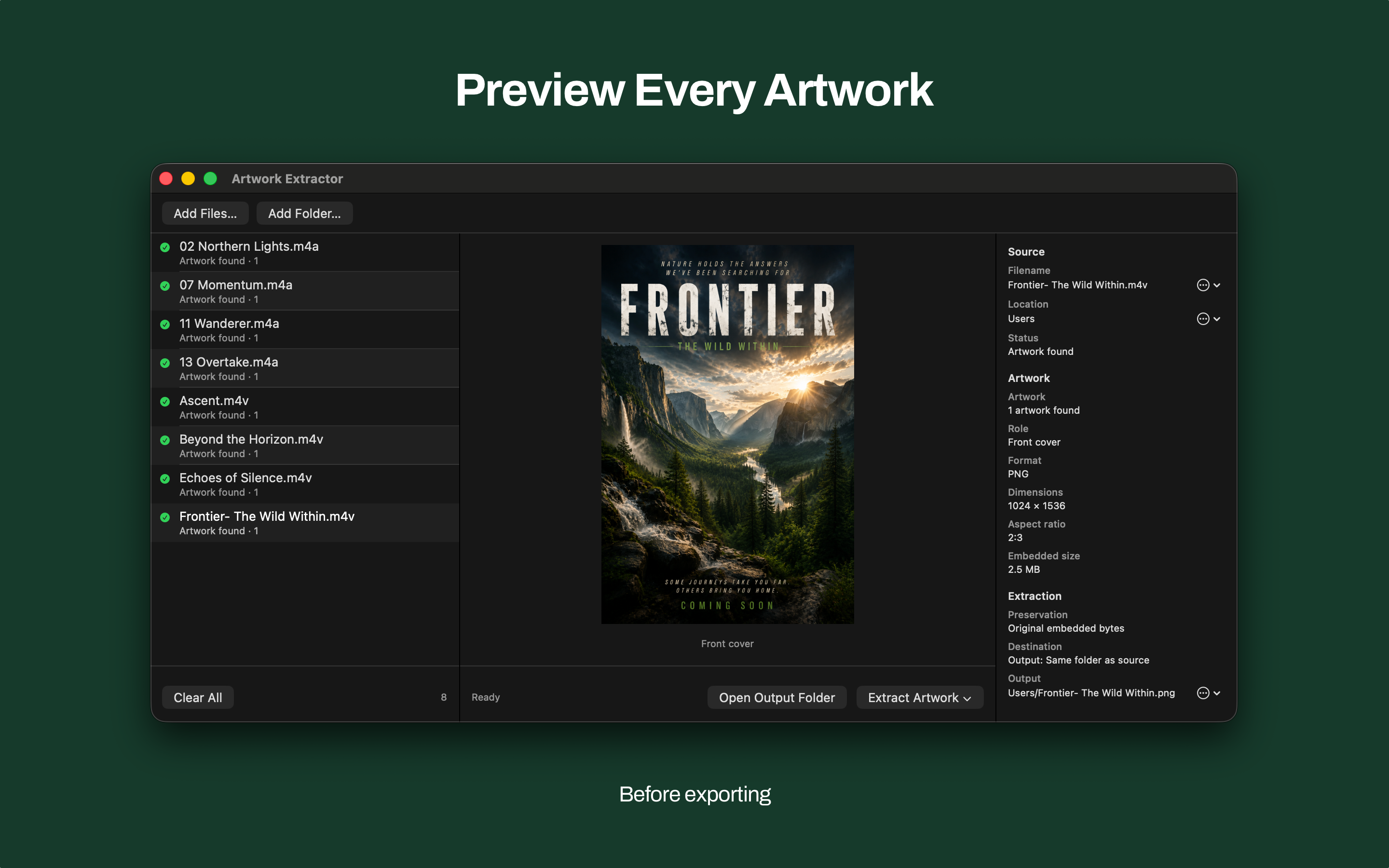Click the green zoom window button

point(210,178)
